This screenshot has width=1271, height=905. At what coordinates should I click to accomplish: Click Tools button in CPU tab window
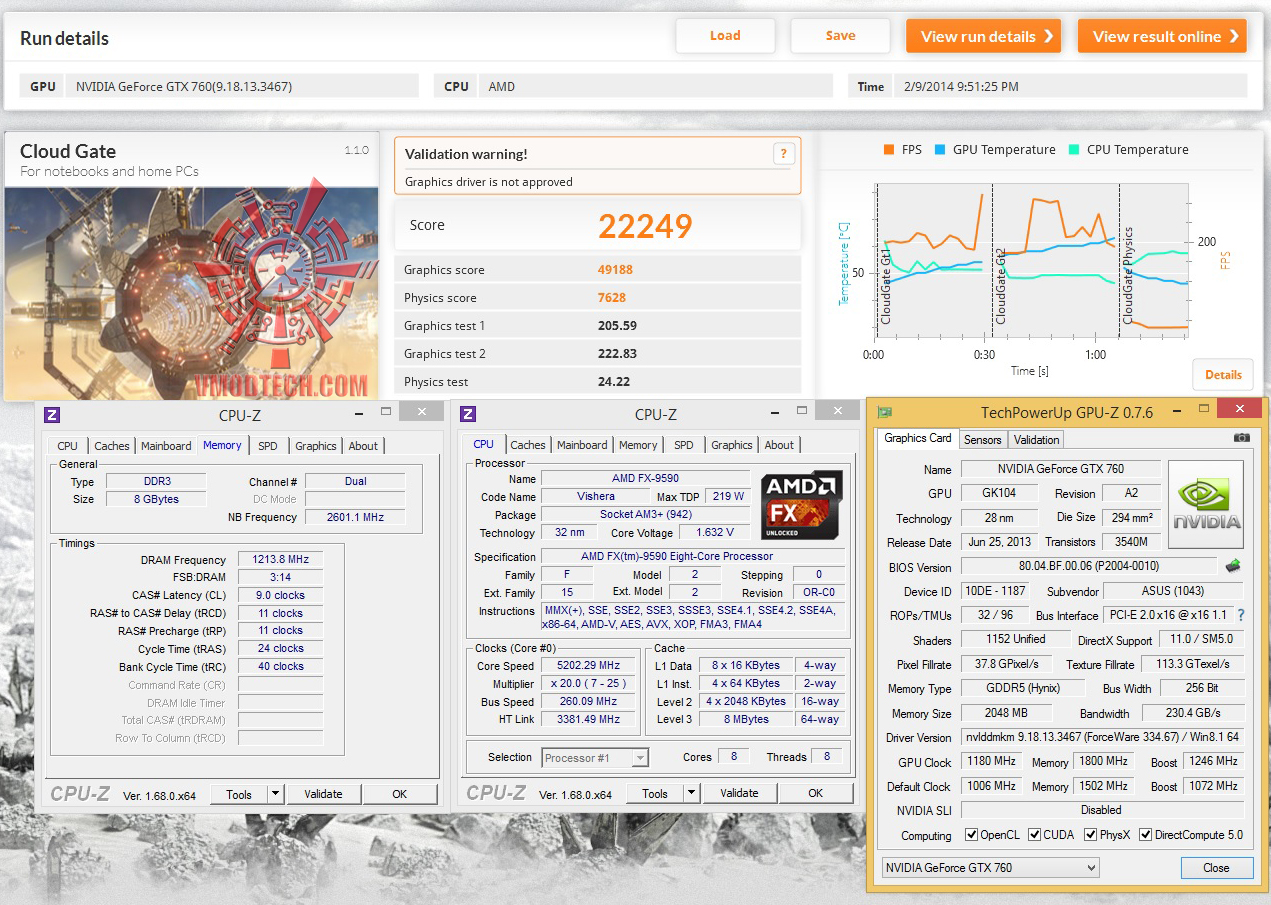point(655,793)
